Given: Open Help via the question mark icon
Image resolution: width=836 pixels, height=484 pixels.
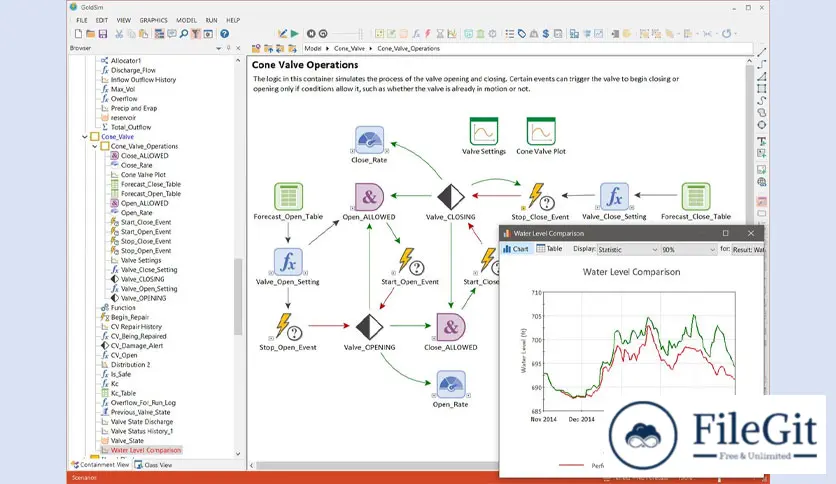Looking at the screenshot, I should (x=224, y=34).
